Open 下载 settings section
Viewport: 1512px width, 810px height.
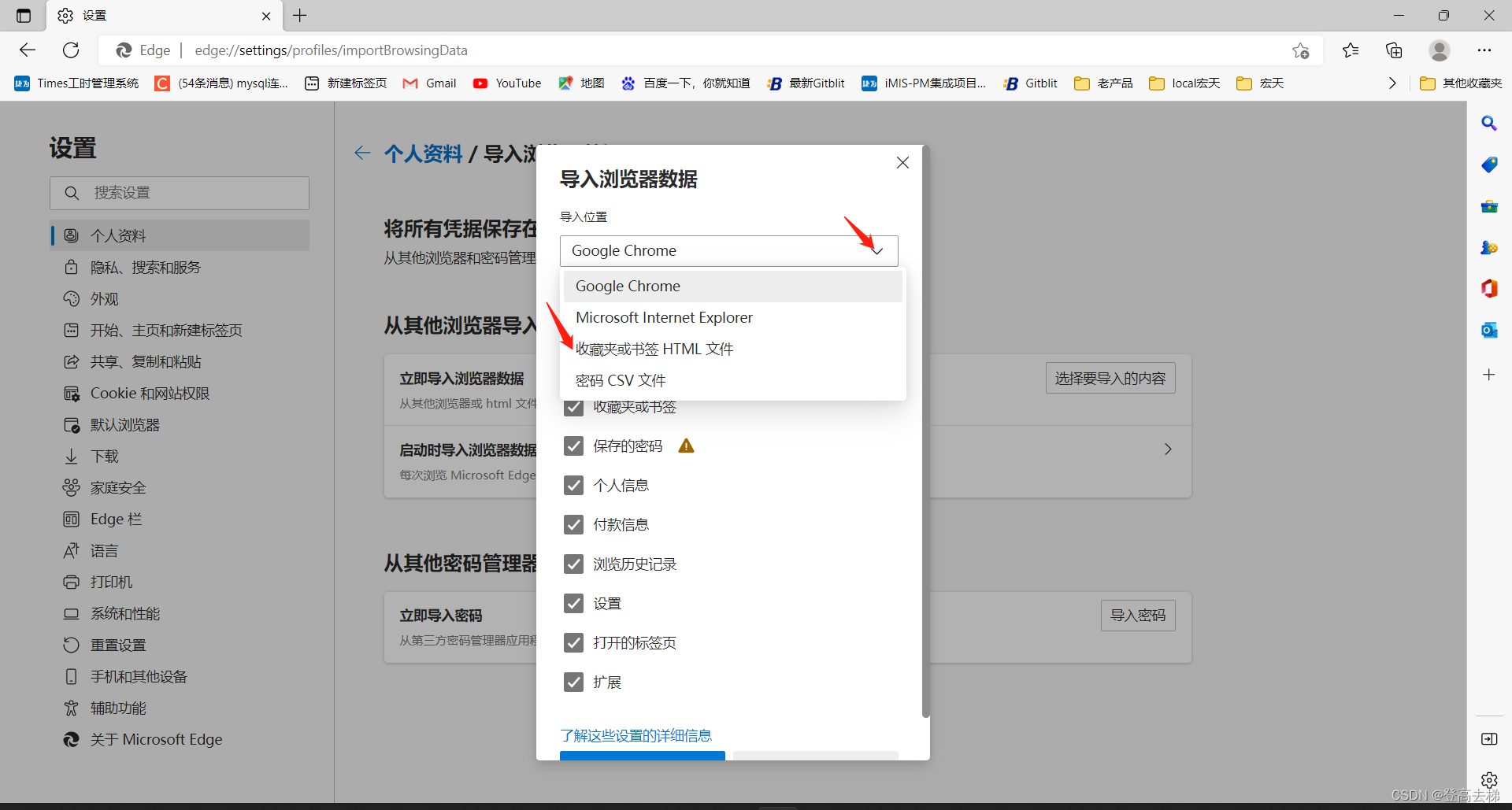[180, 457]
